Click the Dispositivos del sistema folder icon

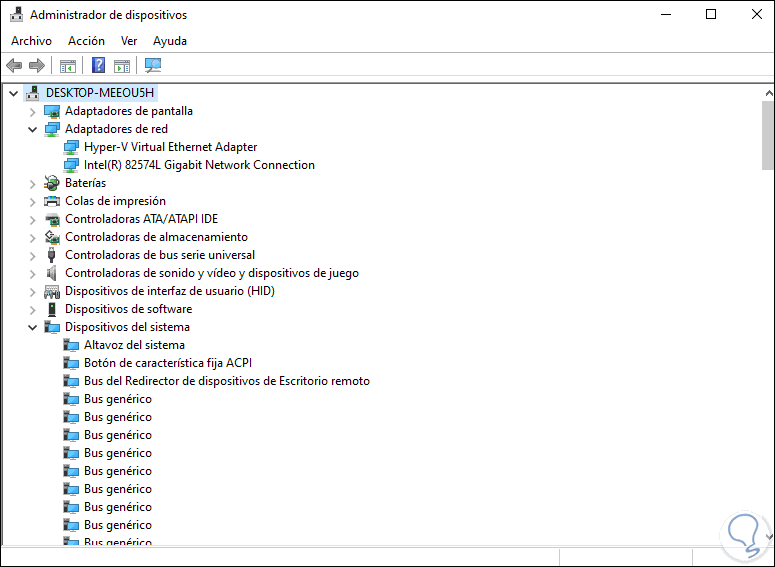pyautogui.click(x=52, y=327)
